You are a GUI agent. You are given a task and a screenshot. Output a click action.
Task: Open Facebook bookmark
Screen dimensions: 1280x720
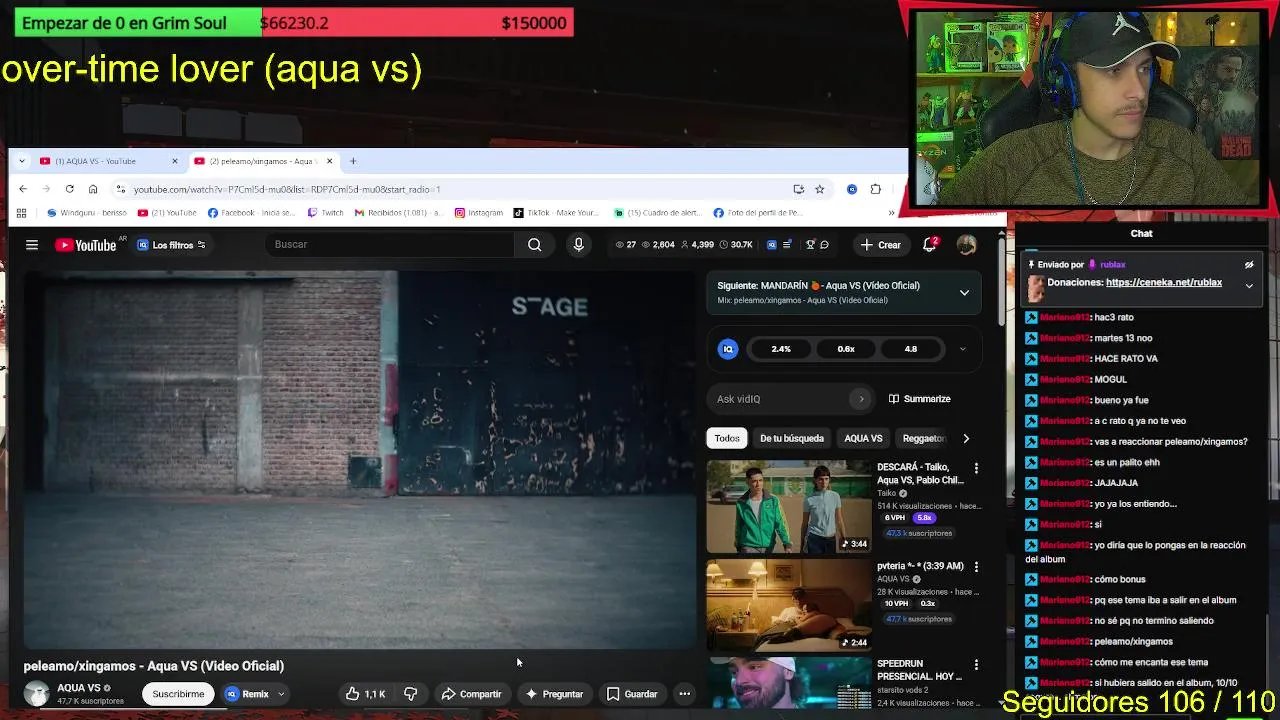point(251,213)
